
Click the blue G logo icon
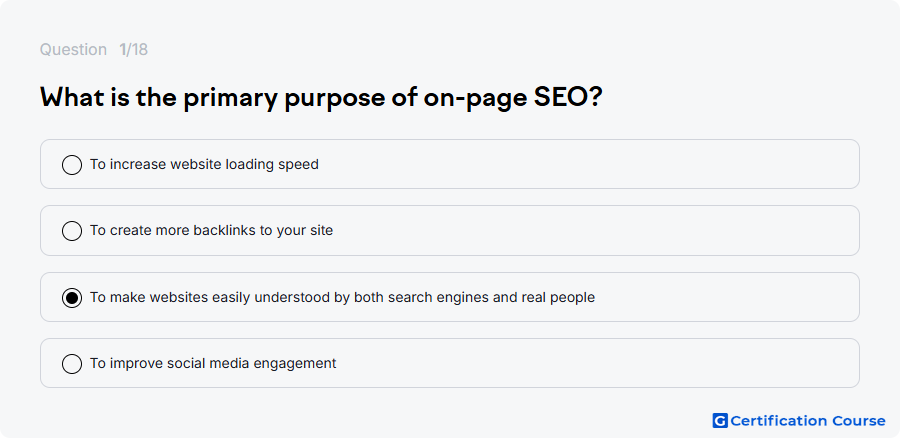tap(720, 421)
